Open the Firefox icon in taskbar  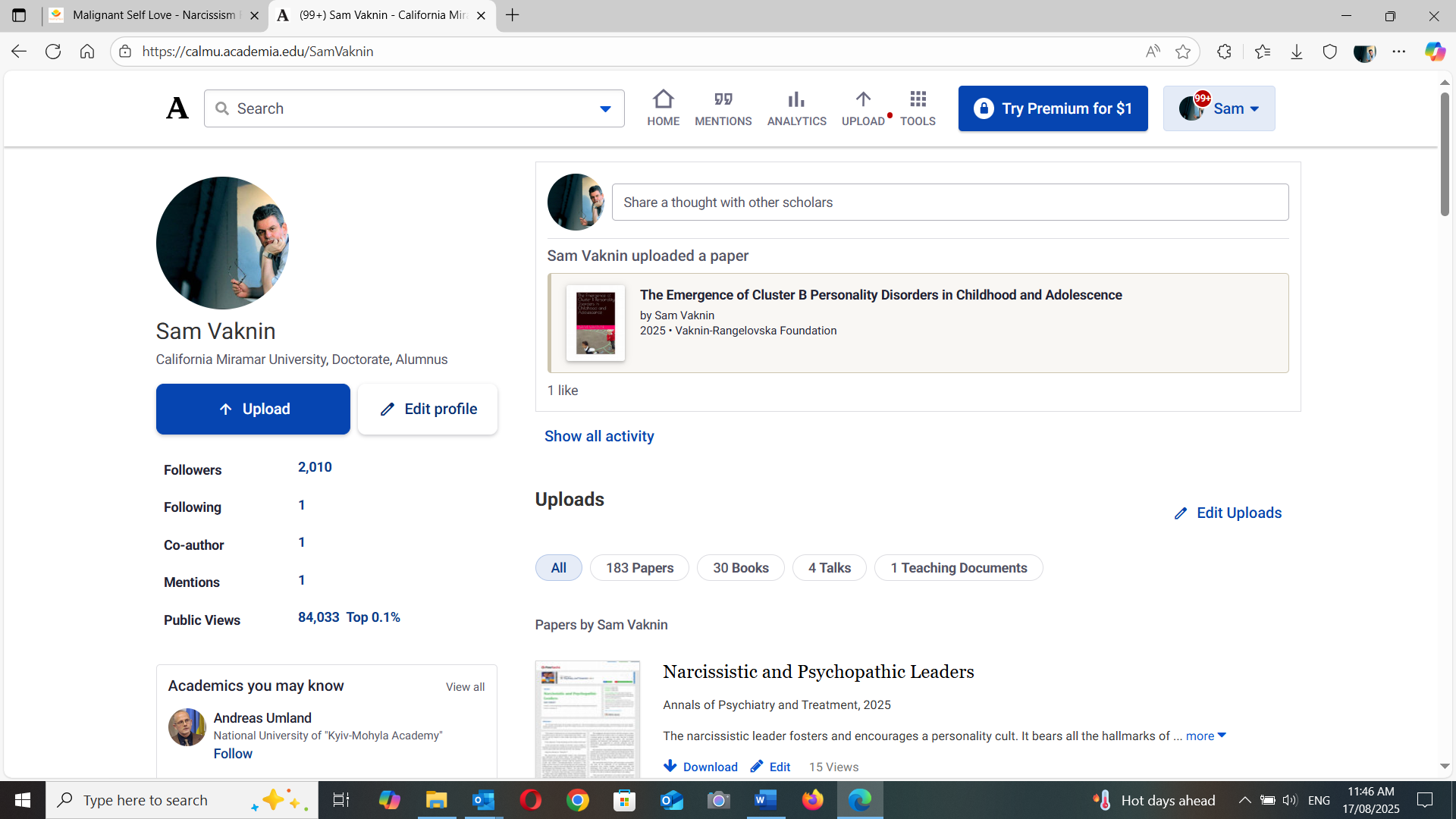pyautogui.click(x=813, y=800)
